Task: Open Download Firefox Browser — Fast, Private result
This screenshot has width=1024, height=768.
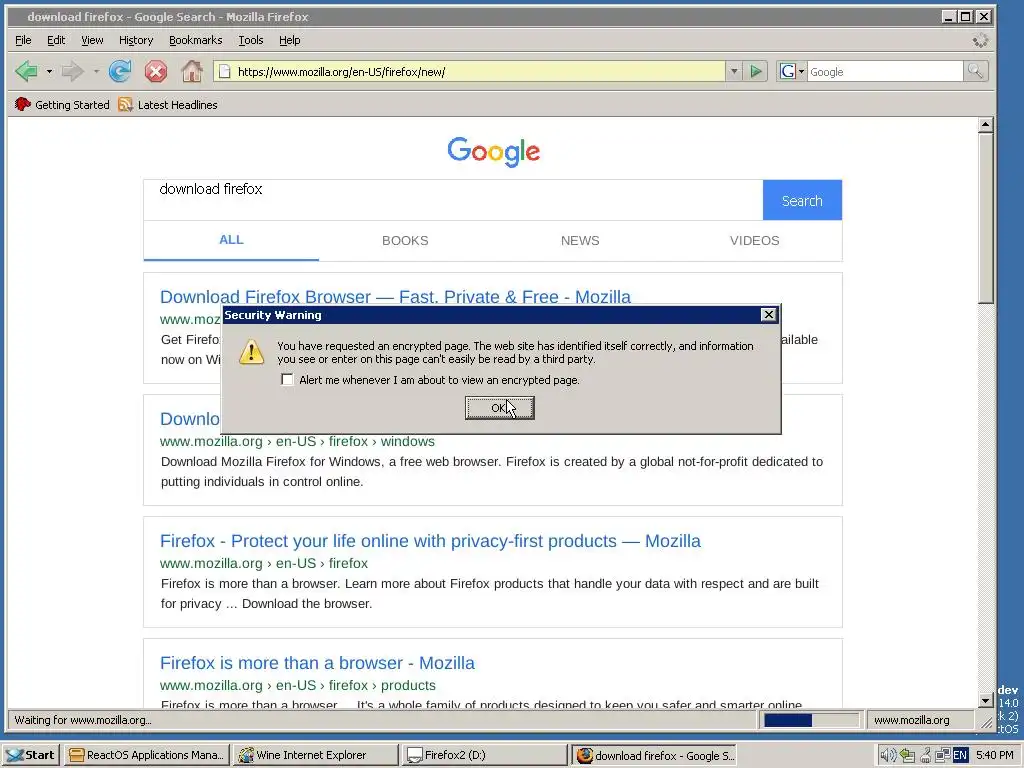Action: point(395,297)
